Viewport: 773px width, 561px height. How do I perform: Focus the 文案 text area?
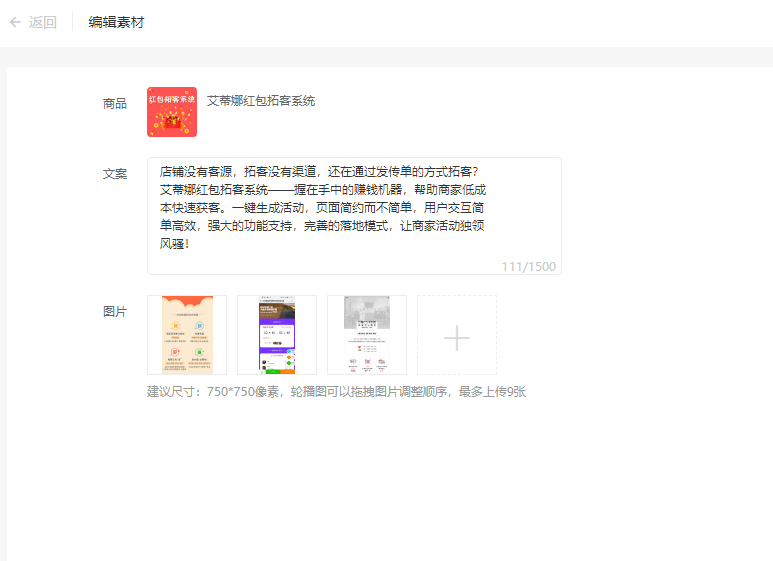354,216
